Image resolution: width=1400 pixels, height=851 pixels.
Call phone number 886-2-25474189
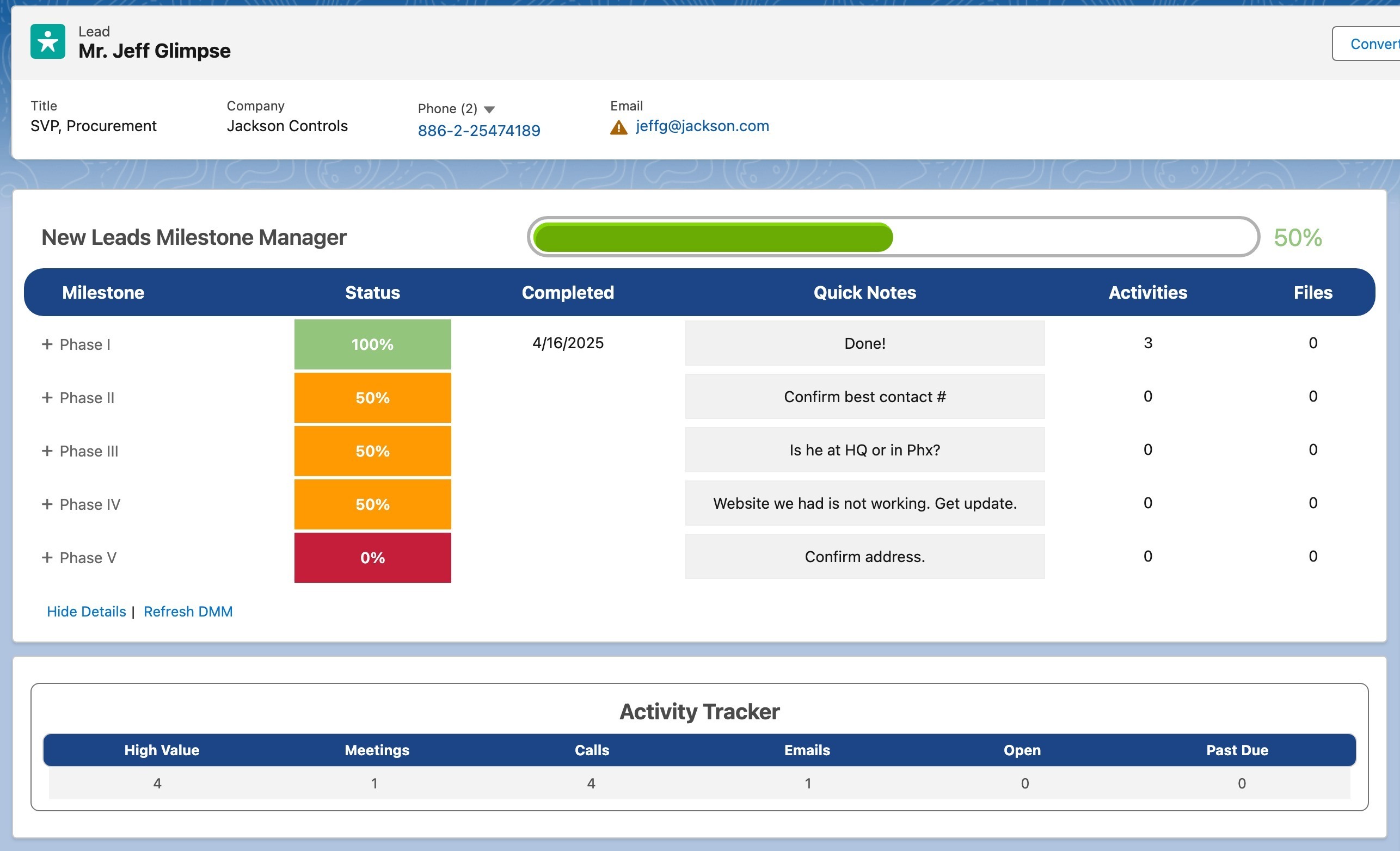tap(478, 131)
